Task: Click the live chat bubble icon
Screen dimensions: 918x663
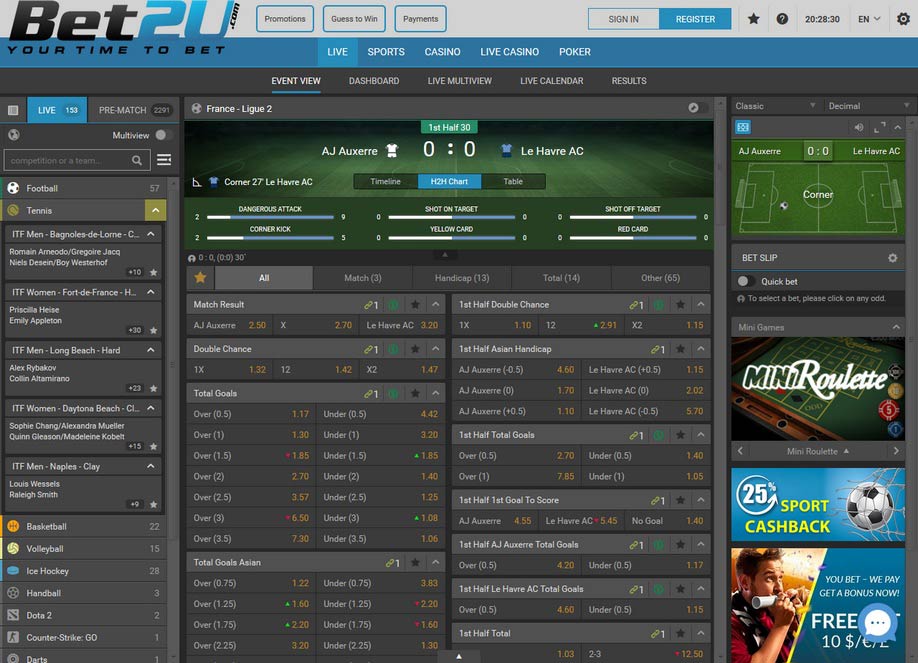Action: point(878,623)
